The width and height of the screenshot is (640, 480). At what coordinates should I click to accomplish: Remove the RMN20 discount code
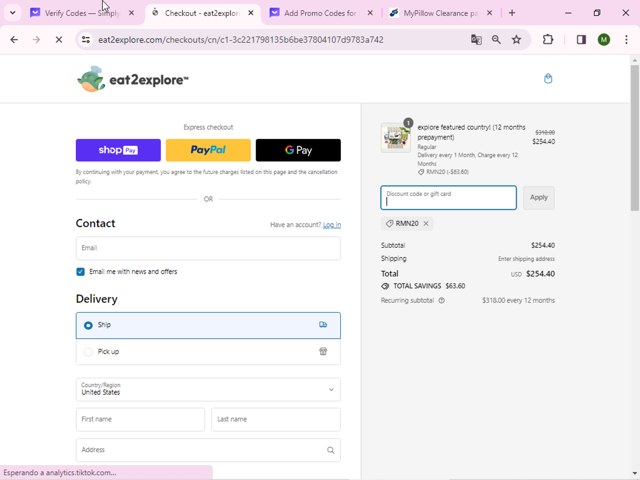pos(426,224)
